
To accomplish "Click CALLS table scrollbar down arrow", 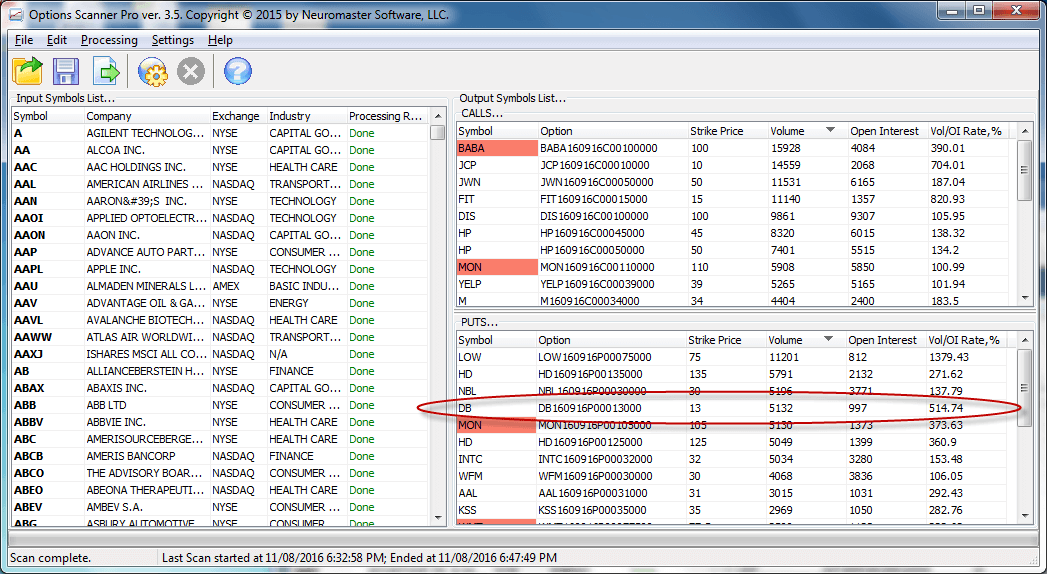I will click(x=1025, y=298).
